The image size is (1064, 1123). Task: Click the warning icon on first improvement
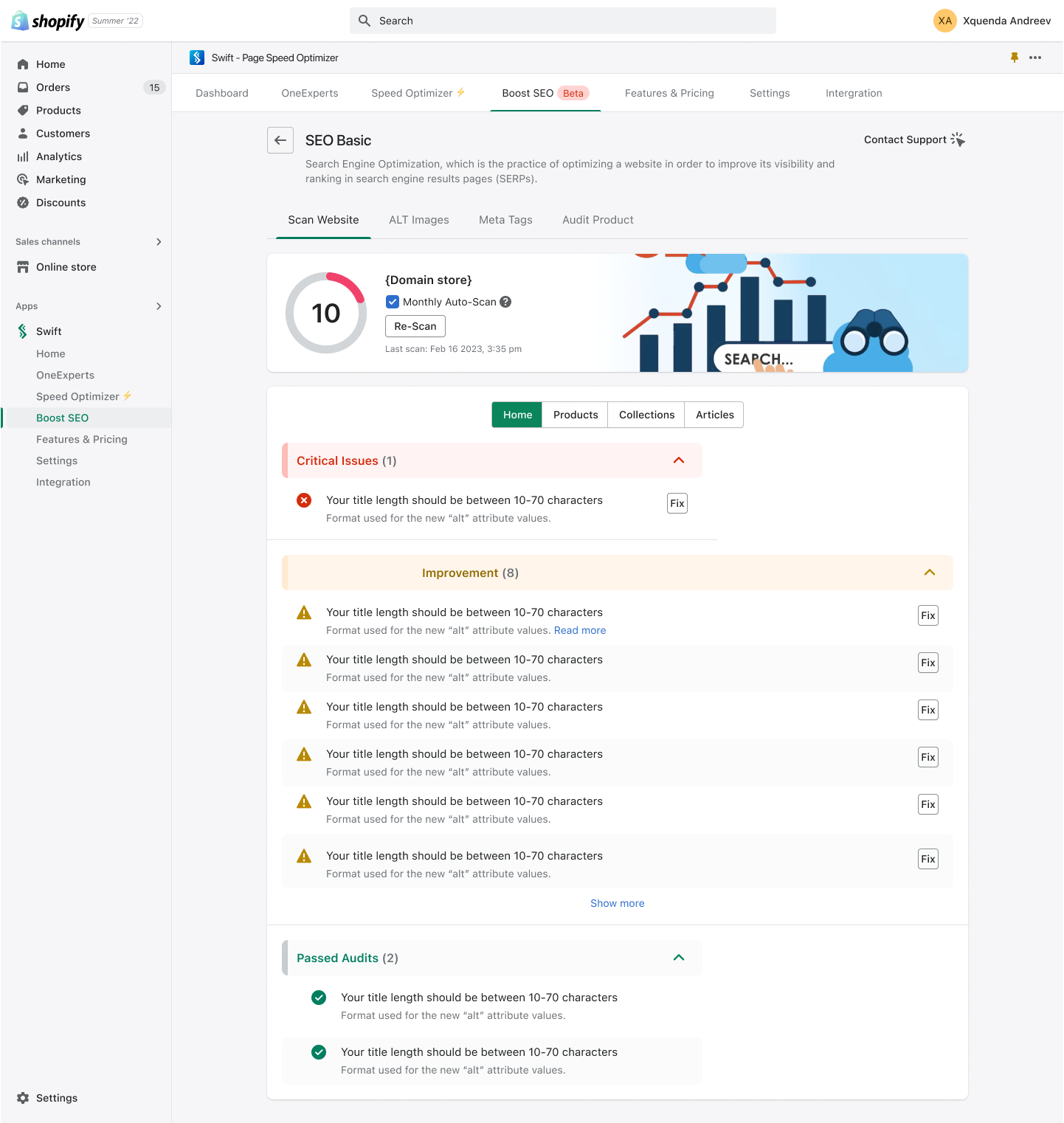(304, 612)
